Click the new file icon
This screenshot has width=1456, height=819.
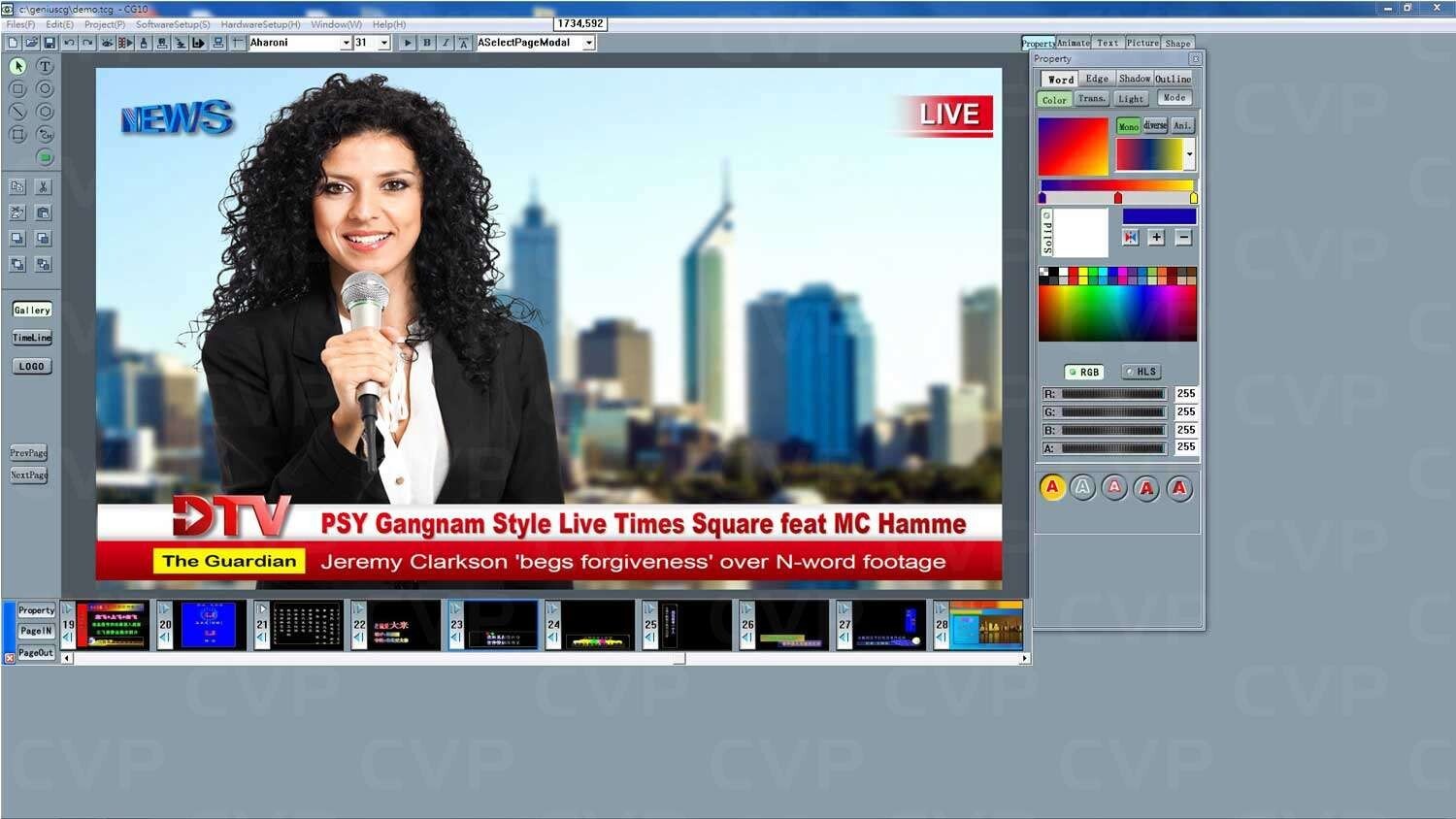click(x=13, y=43)
